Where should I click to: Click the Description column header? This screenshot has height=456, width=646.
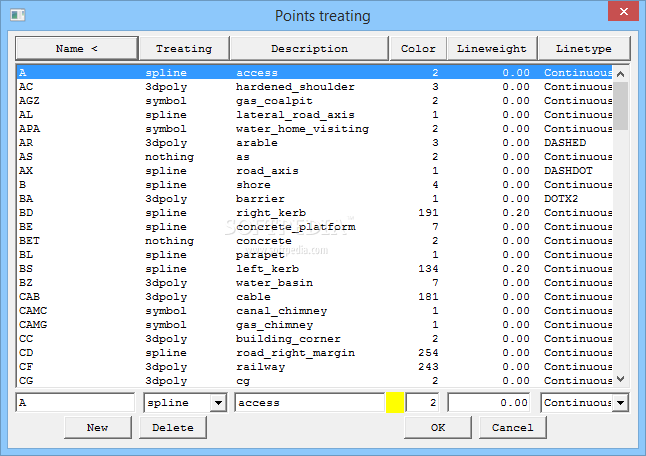pyautogui.click(x=309, y=49)
